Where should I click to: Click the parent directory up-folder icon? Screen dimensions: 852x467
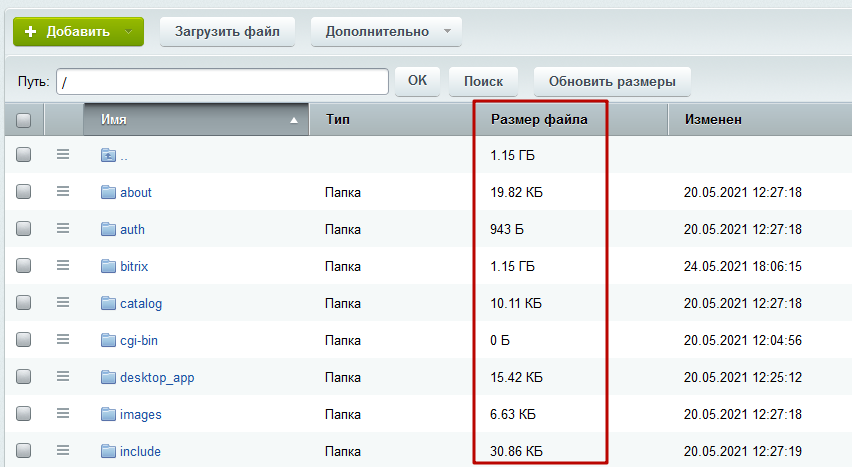109,155
